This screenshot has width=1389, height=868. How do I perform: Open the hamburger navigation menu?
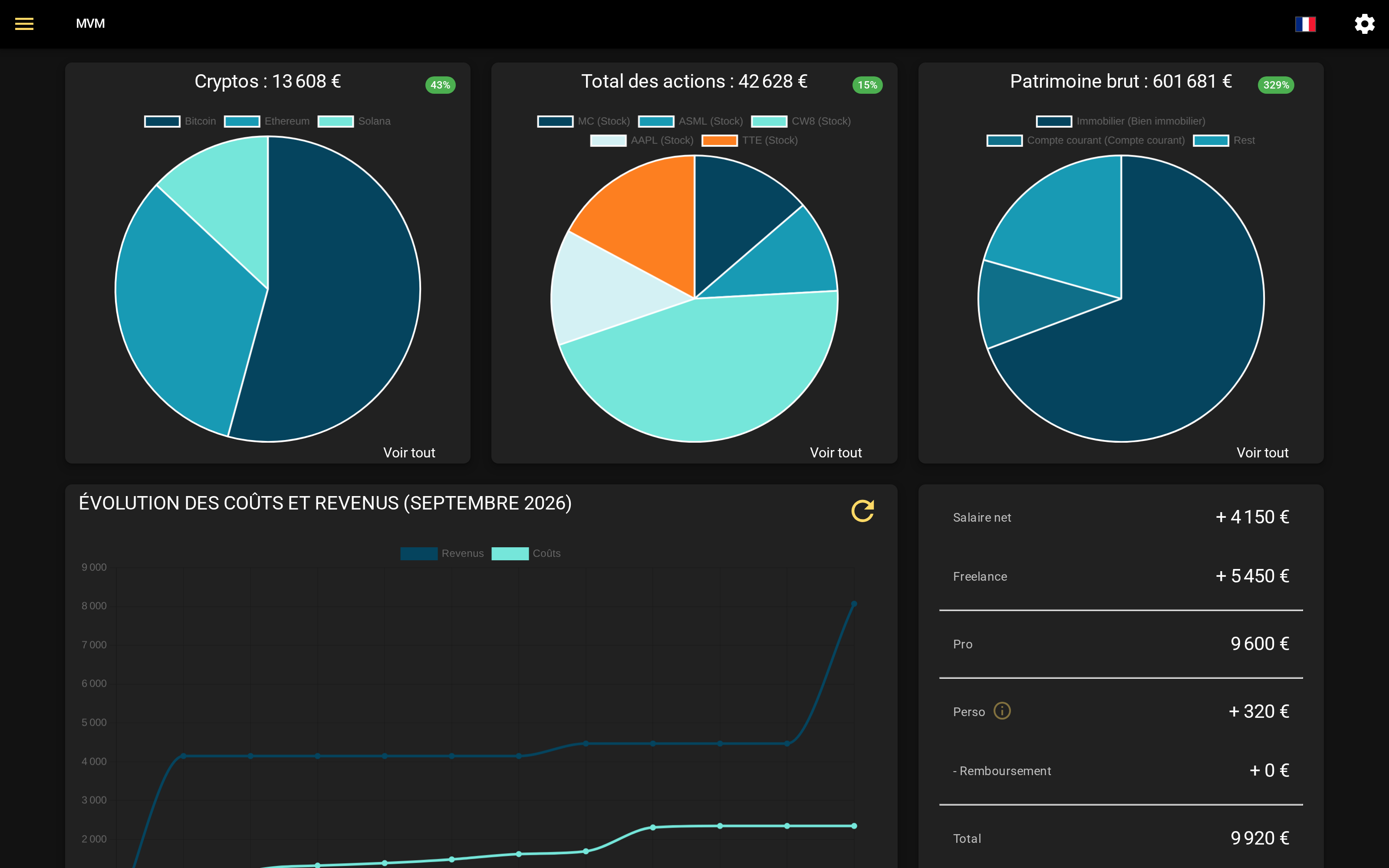(24, 23)
